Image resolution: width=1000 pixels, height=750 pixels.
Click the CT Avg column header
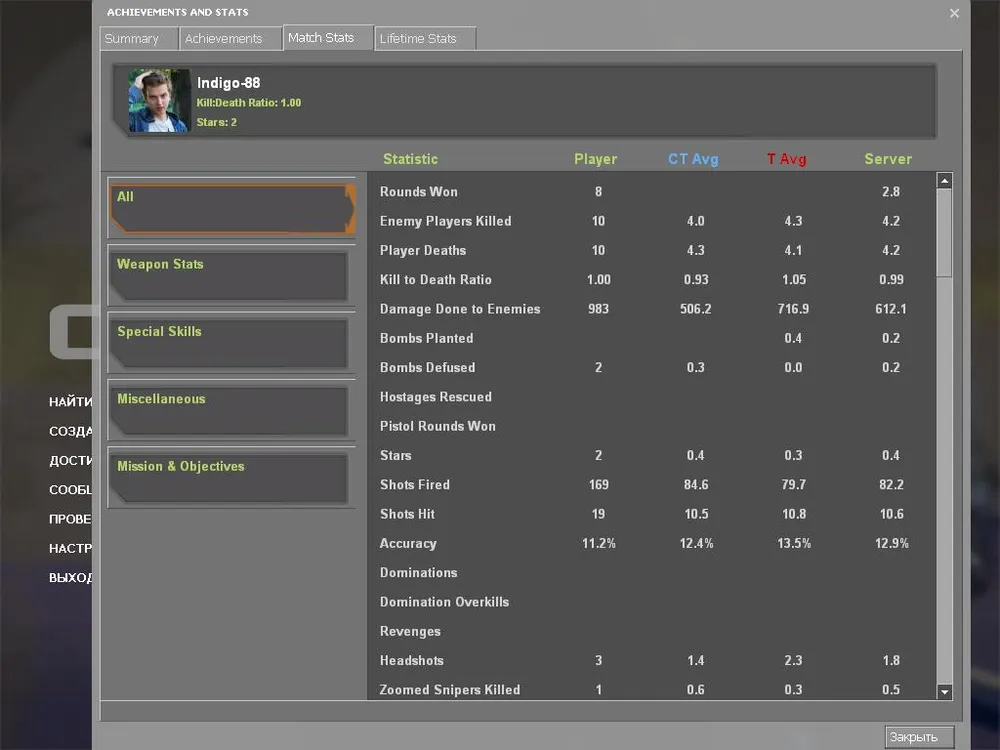[693, 159]
